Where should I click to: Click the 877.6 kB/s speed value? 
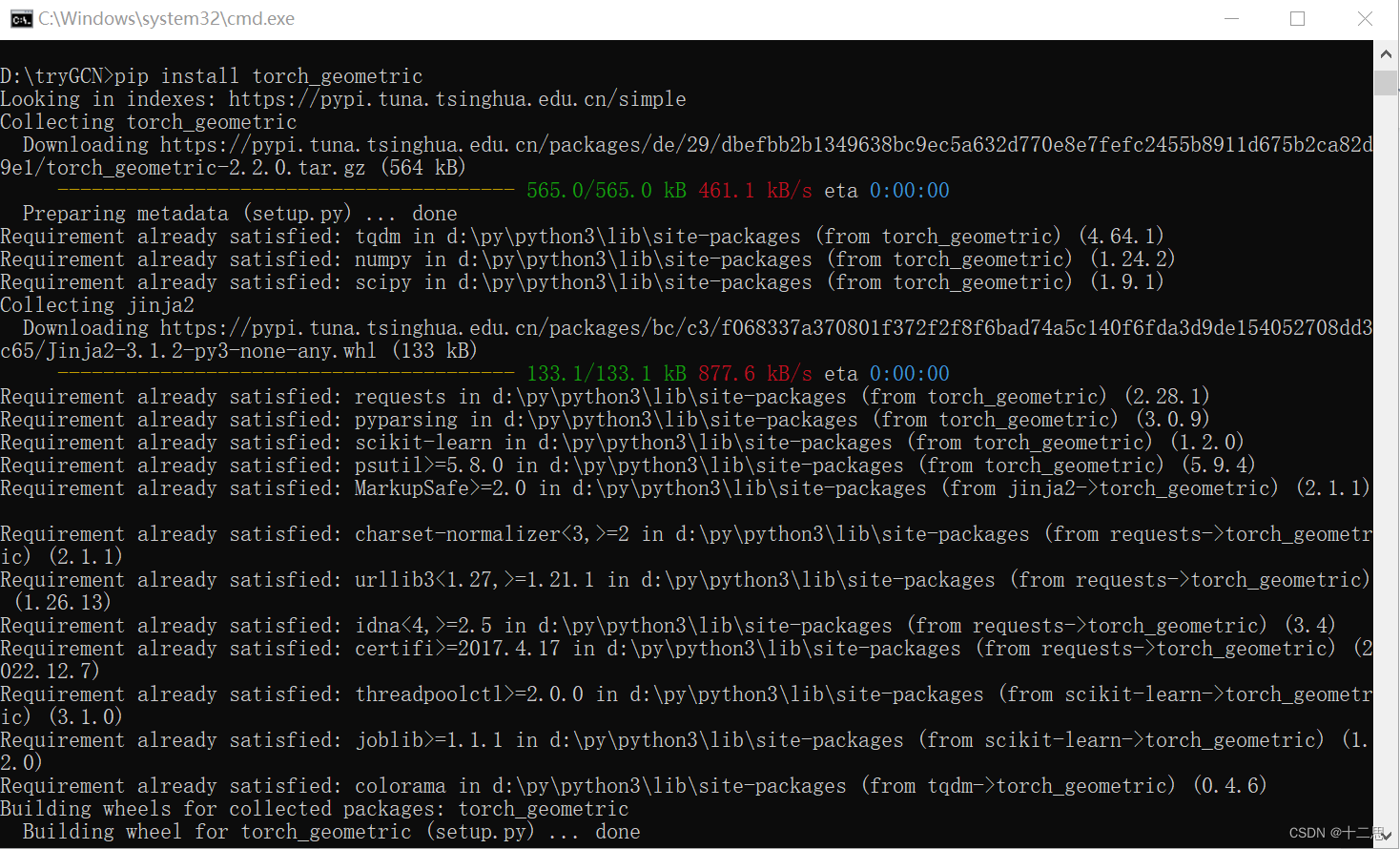pyautogui.click(x=755, y=374)
